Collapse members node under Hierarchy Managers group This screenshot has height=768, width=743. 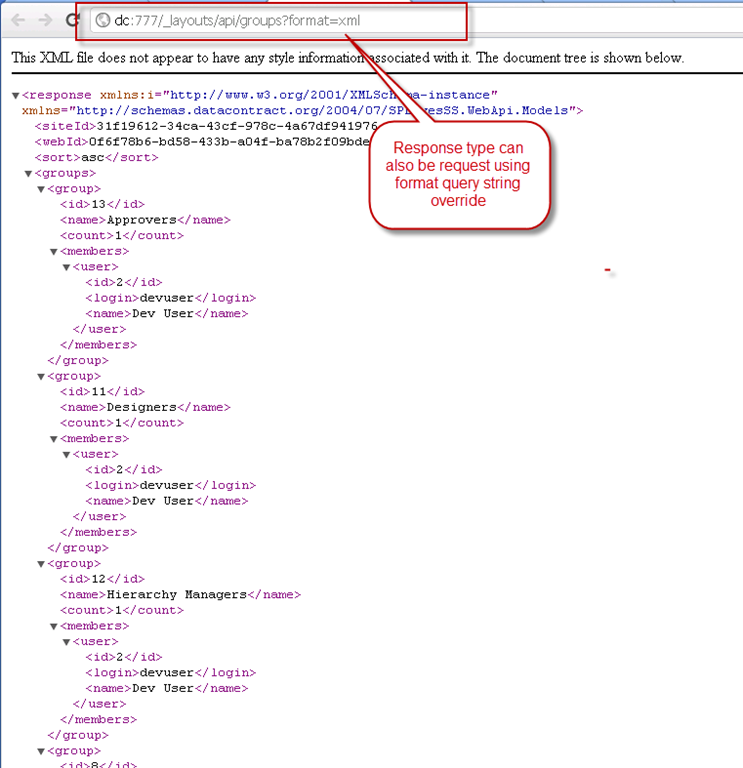[x=54, y=626]
